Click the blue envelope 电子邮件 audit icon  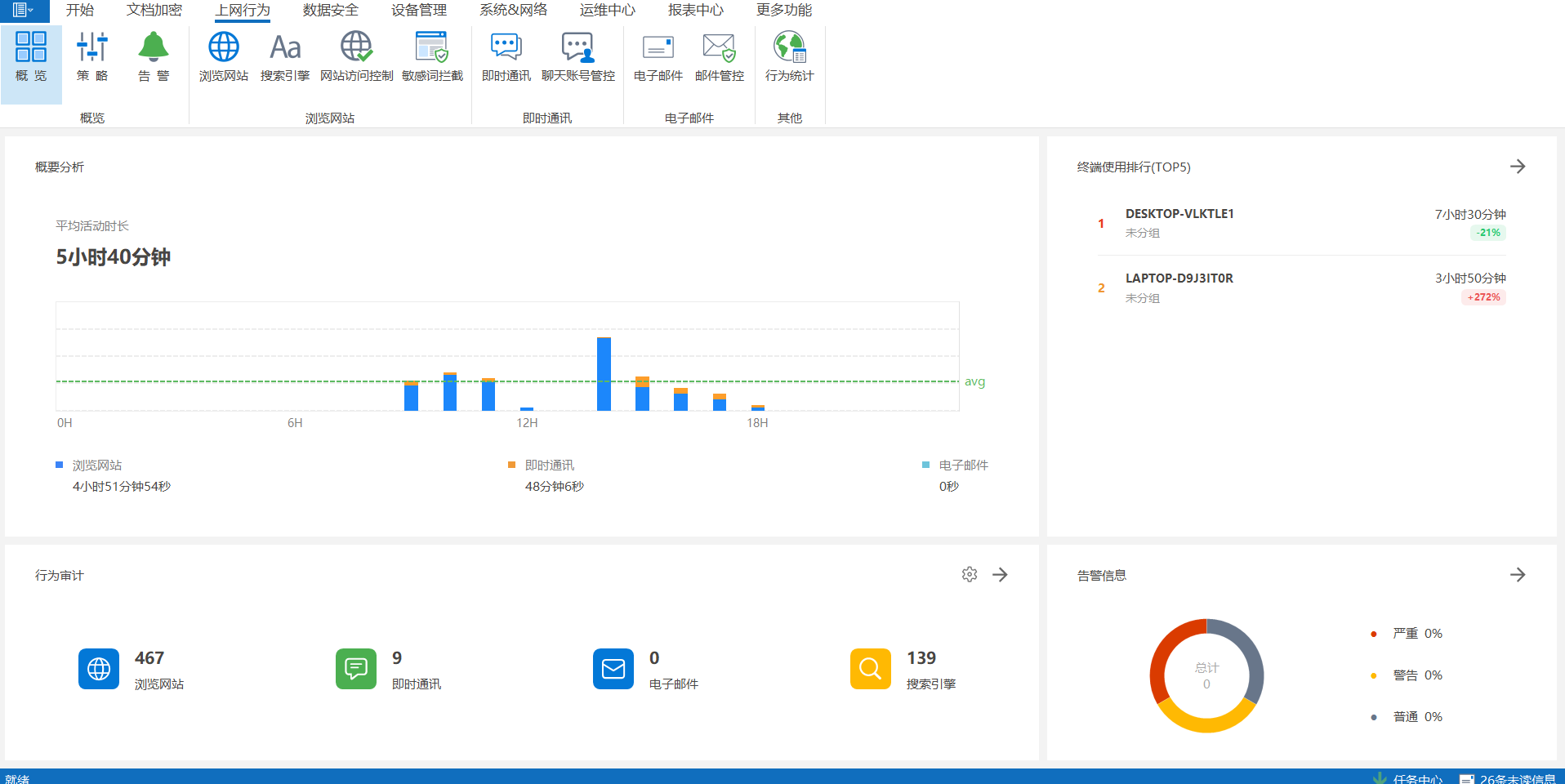613,669
